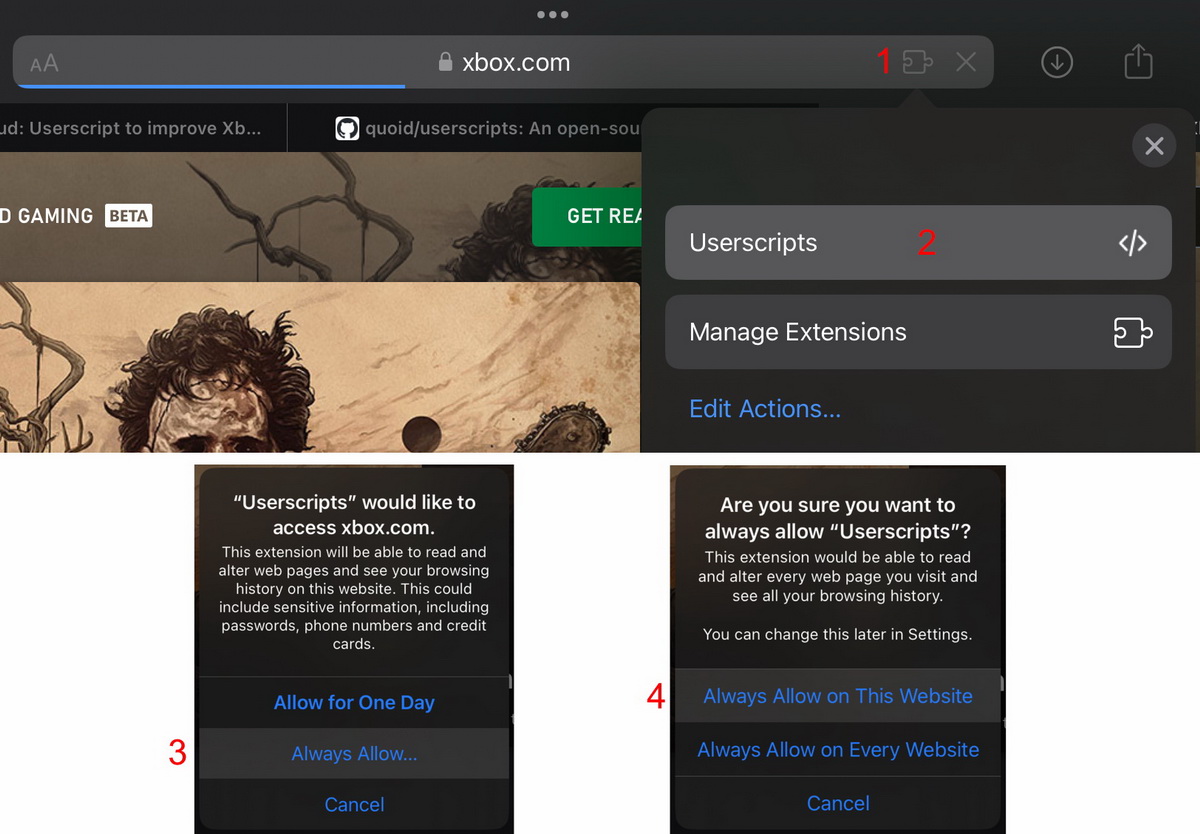
Task: Tap the three-dot multitasking control
Action: (x=552, y=14)
